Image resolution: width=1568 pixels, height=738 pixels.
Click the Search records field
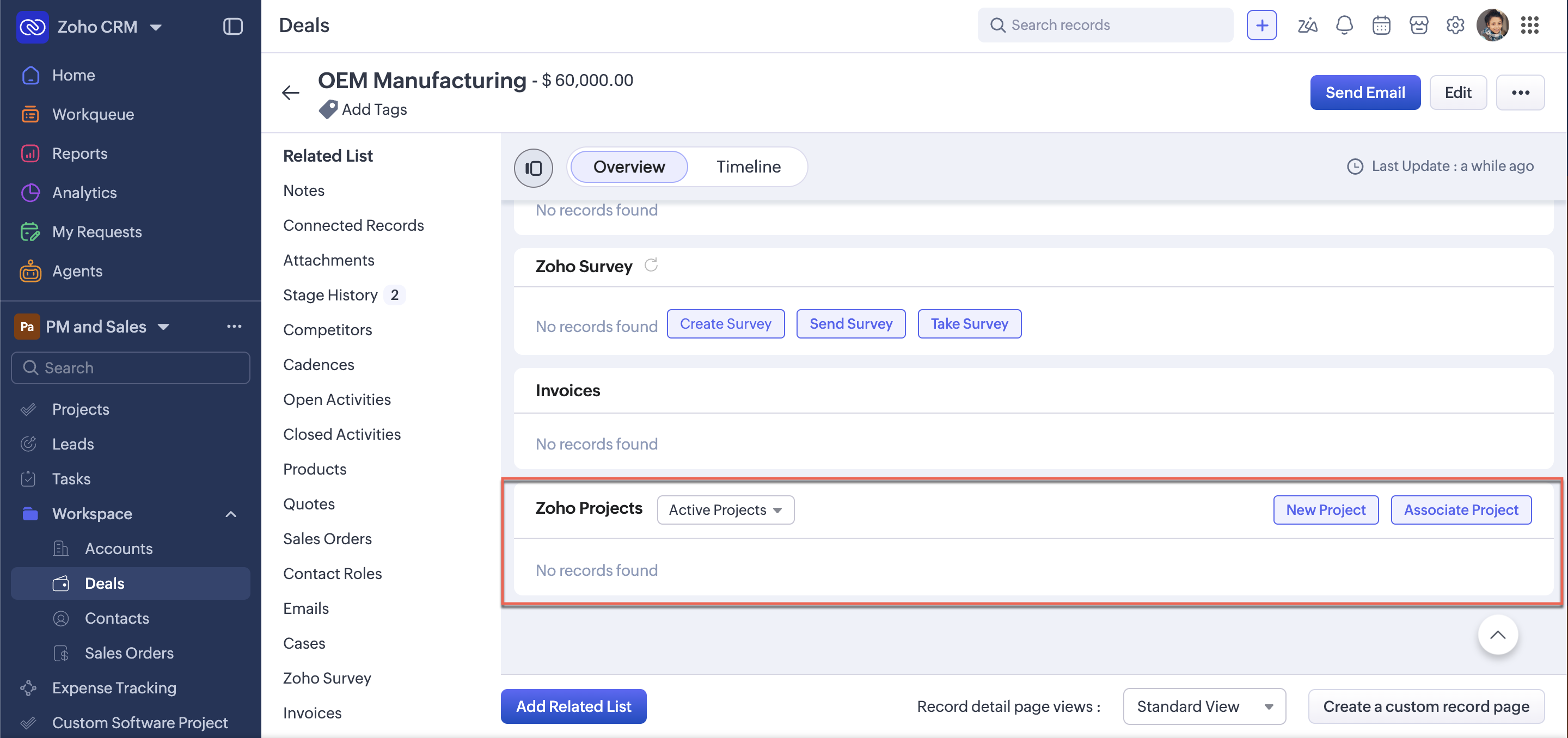(x=1105, y=26)
